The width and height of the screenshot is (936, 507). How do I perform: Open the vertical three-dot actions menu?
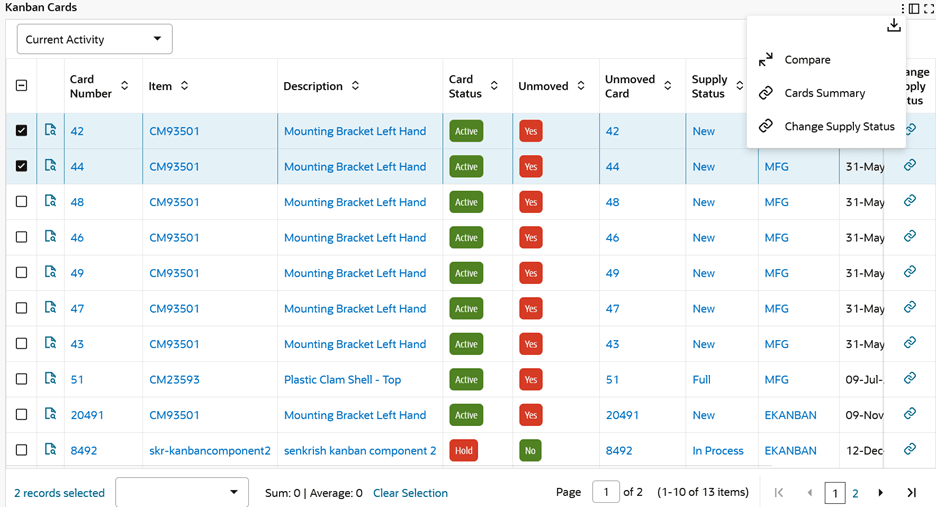tap(903, 8)
